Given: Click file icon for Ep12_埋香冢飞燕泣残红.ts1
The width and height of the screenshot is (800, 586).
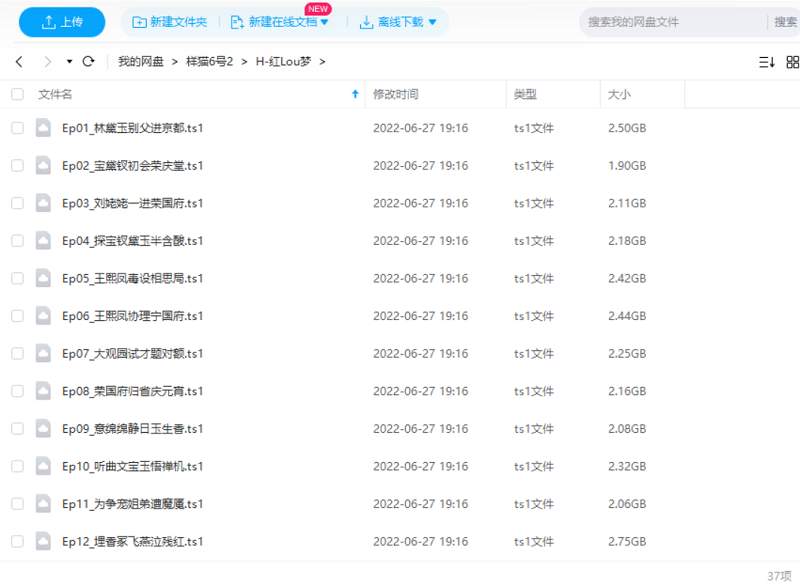Looking at the screenshot, I should pyautogui.click(x=43, y=541).
